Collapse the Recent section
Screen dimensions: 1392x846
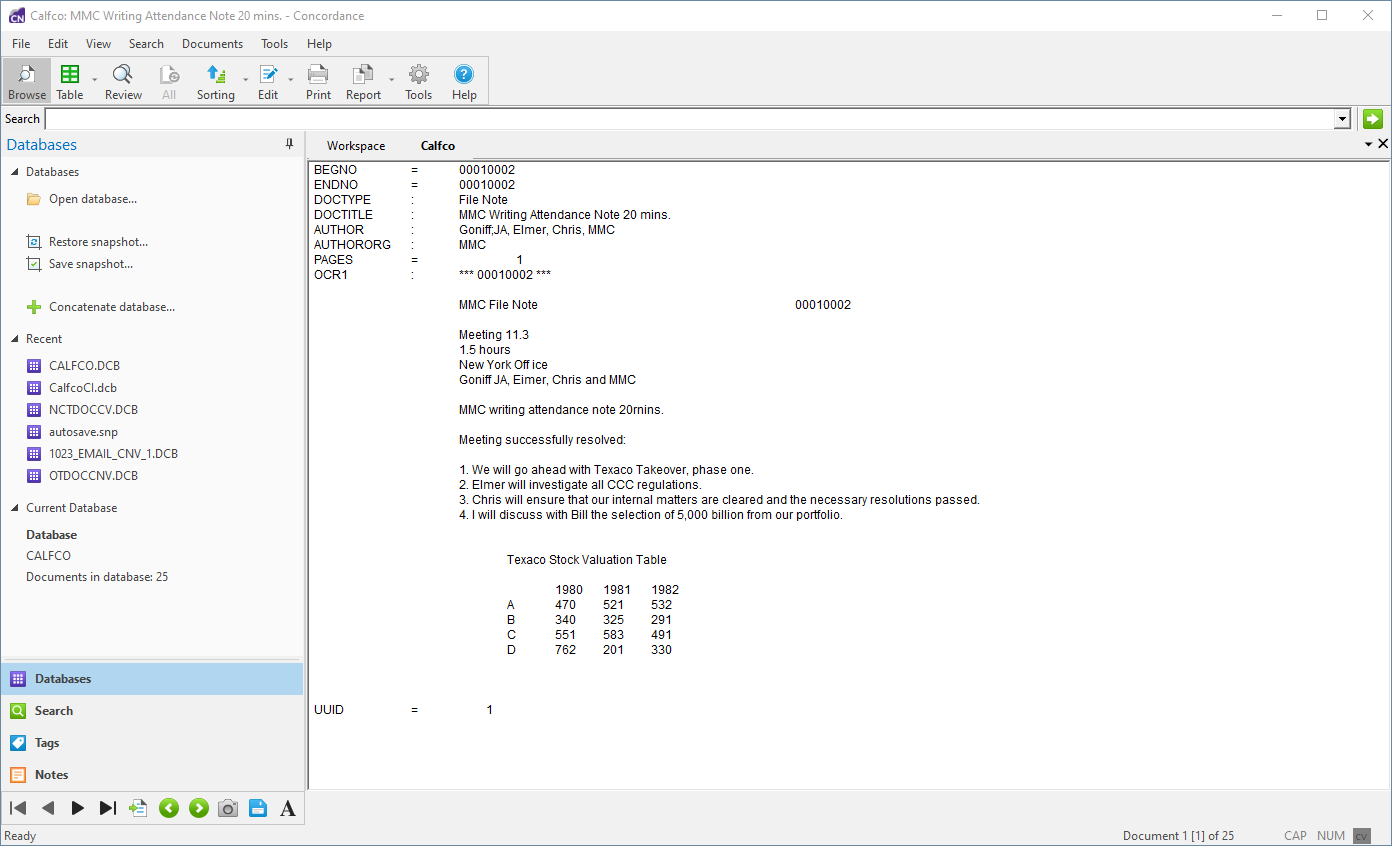tap(15, 339)
